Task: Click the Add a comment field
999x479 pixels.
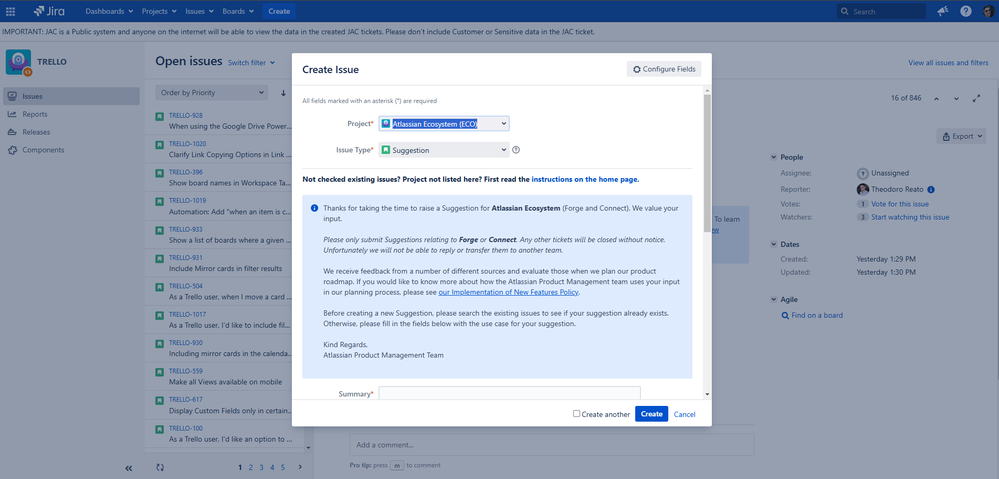Action: coord(551,445)
